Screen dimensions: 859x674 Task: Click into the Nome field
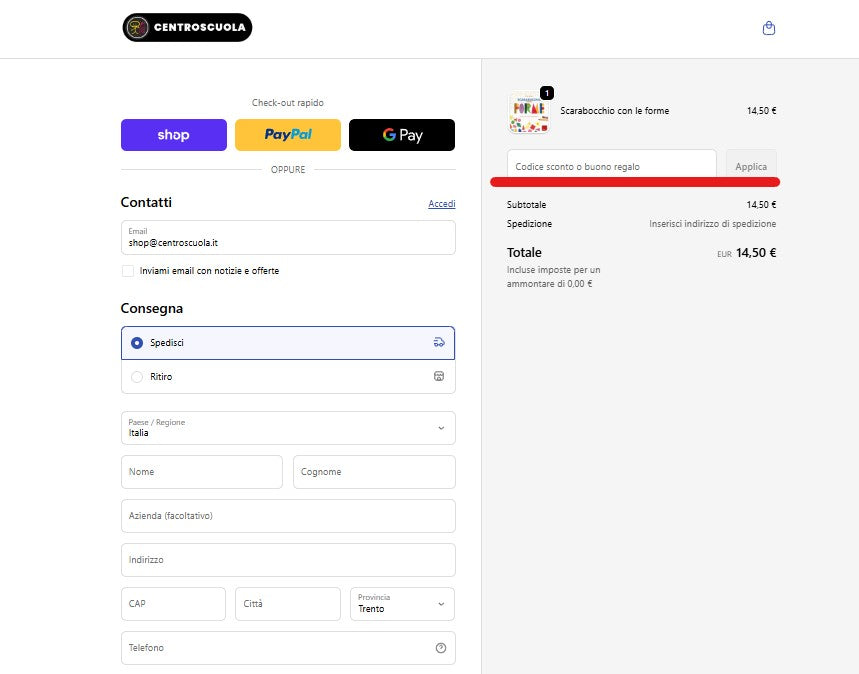click(x=201, y=472)
